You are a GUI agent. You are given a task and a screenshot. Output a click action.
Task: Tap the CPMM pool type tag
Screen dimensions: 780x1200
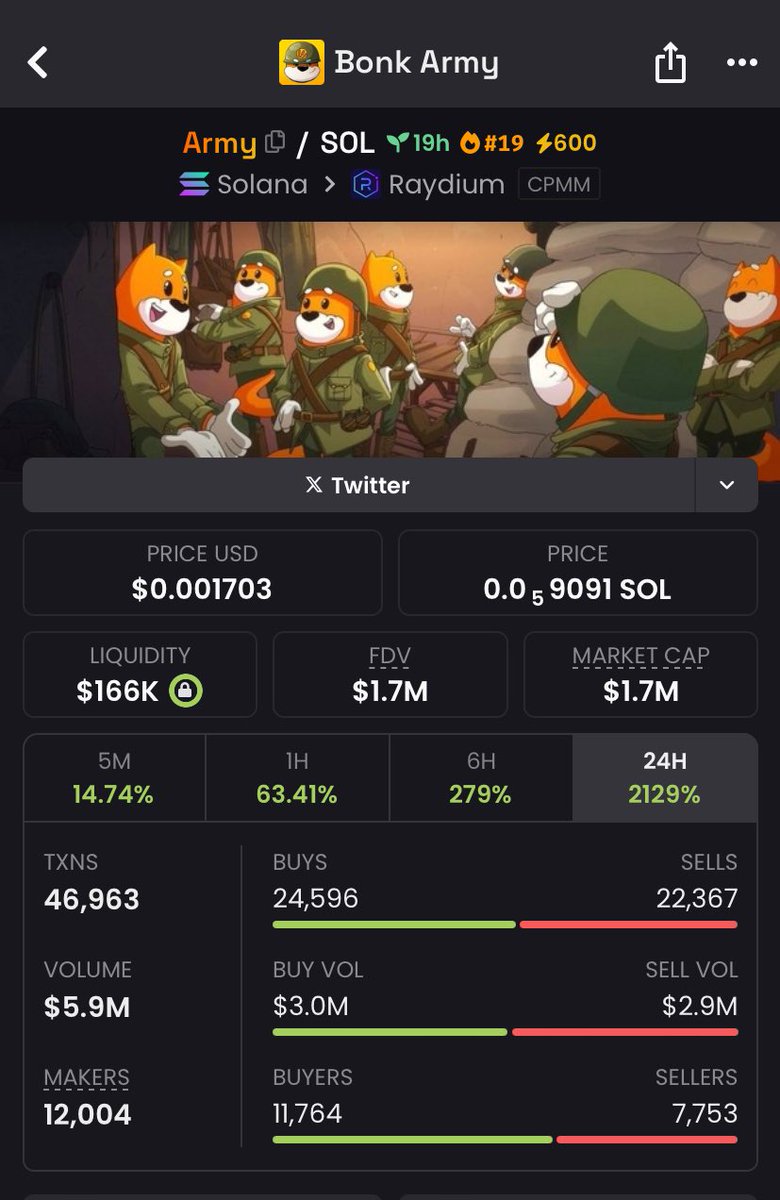(x=559, y=185)
